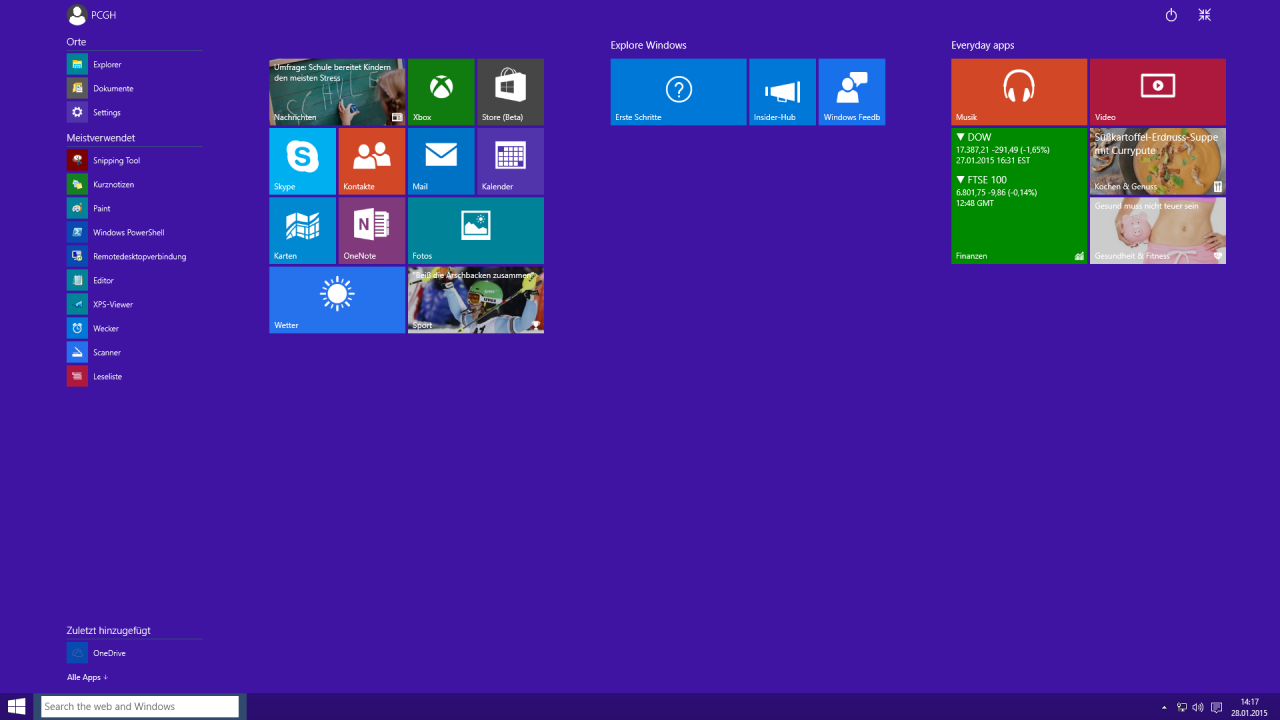Click the Orte section heading

76,42
